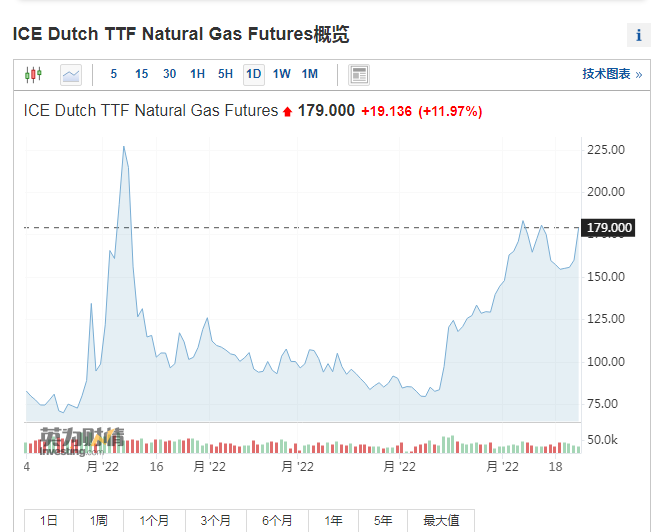Choose the 5H interval
This screenshot has width=661, height=532.
coord(225,74)
